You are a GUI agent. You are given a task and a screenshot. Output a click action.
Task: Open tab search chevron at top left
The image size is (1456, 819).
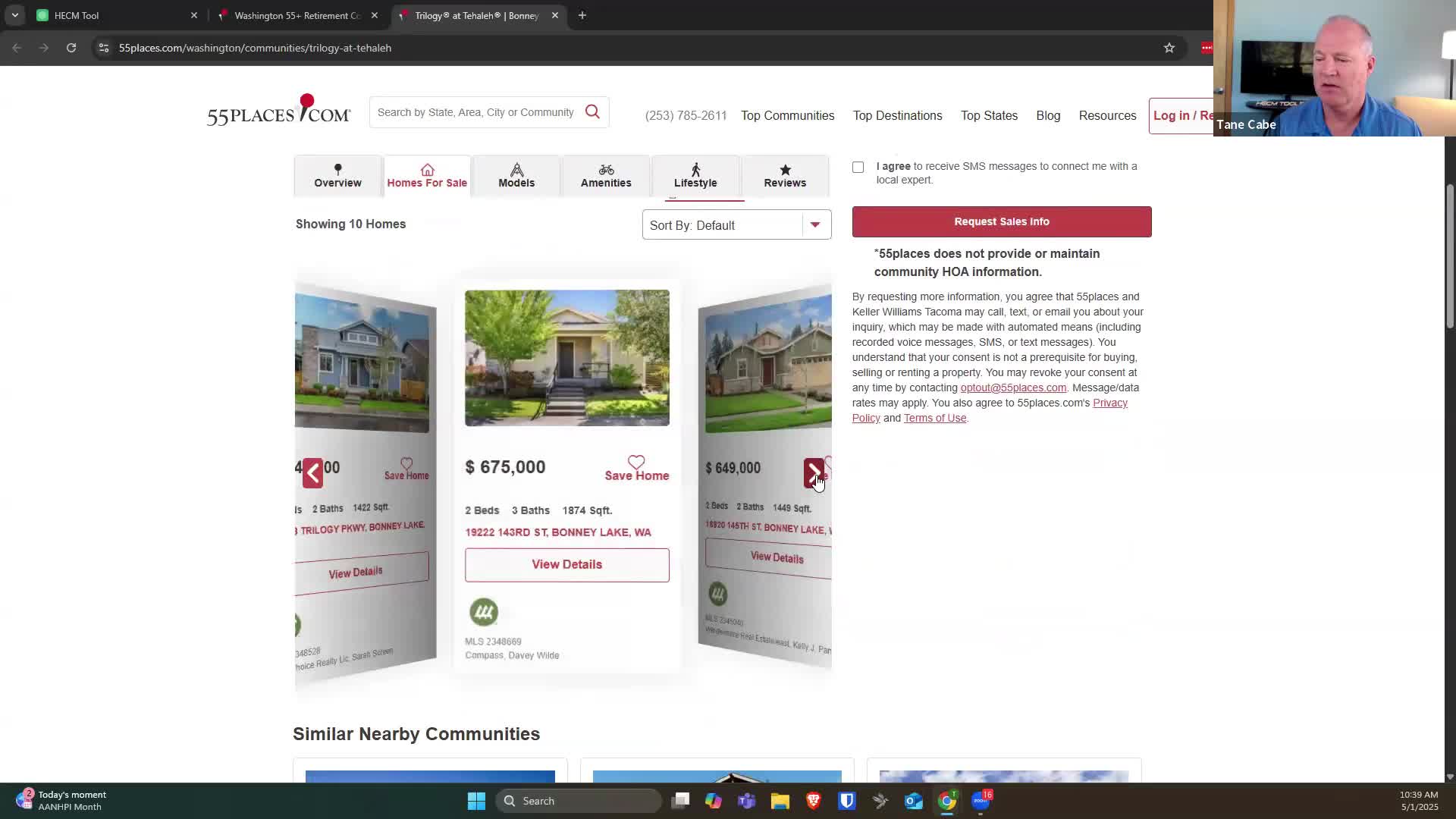point(14,15)
